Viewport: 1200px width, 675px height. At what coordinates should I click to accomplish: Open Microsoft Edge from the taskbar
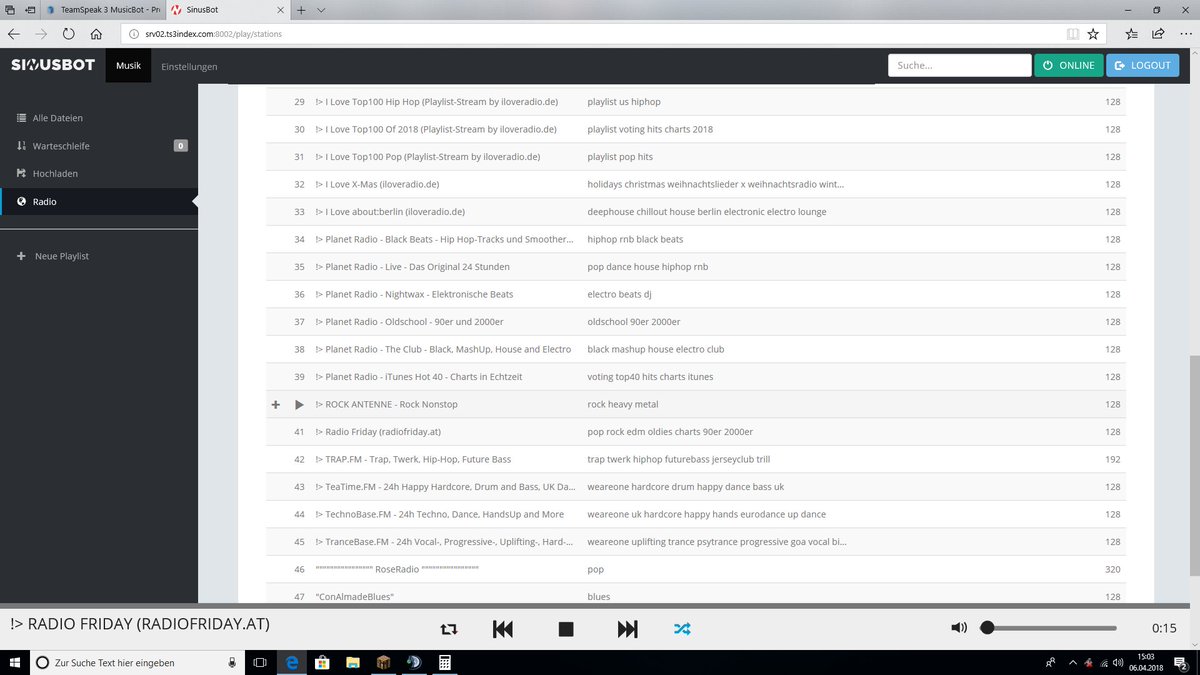pos(292,662)
